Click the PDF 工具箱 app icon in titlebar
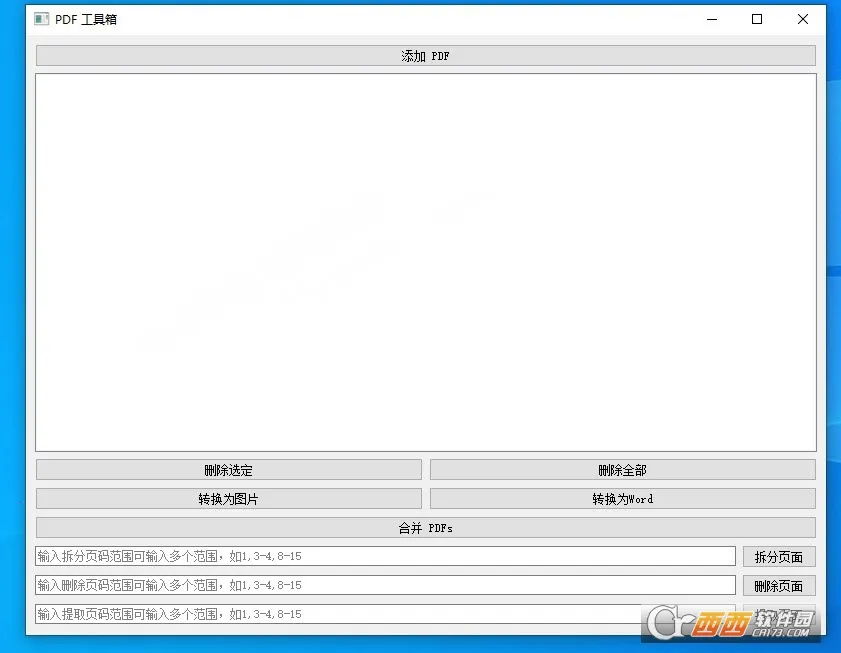Viewport: 841px width, 653px height. tap(40, 18)
